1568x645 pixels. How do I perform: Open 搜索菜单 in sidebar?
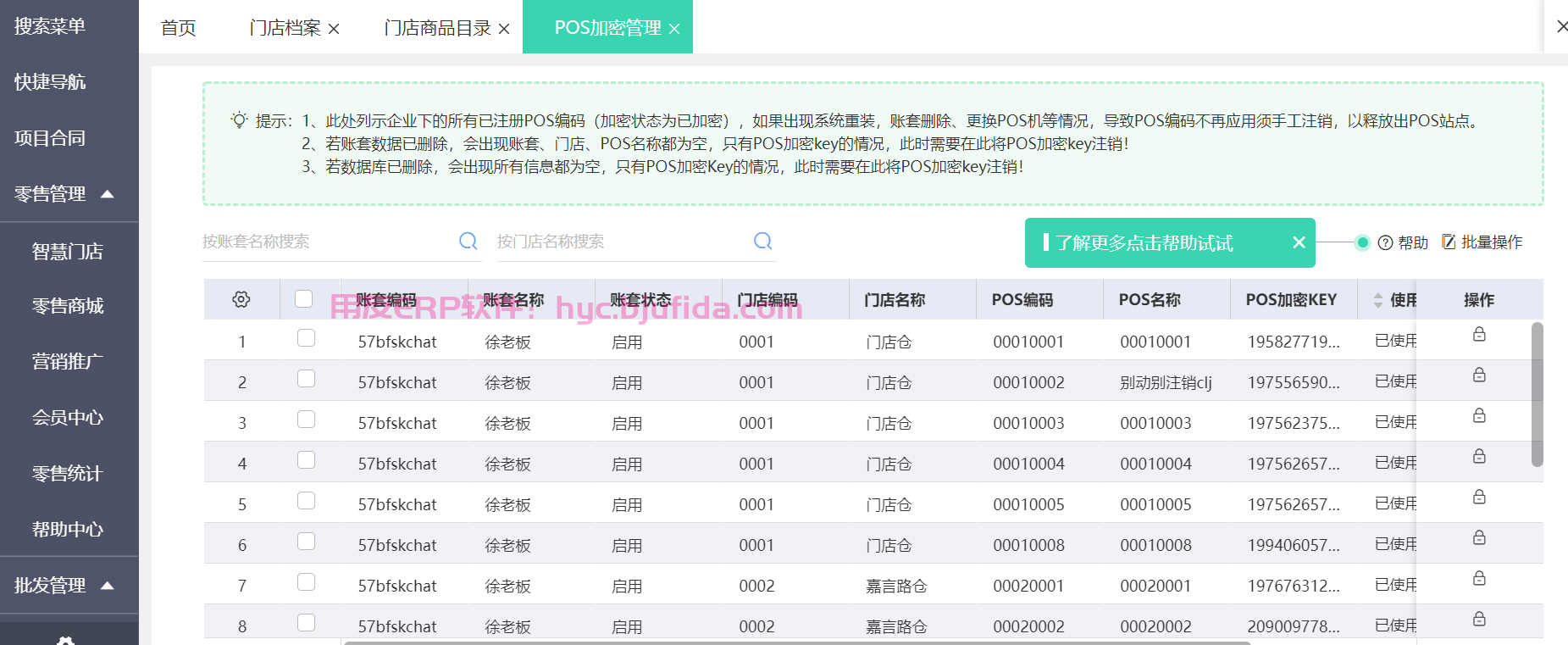click(50, 26)
